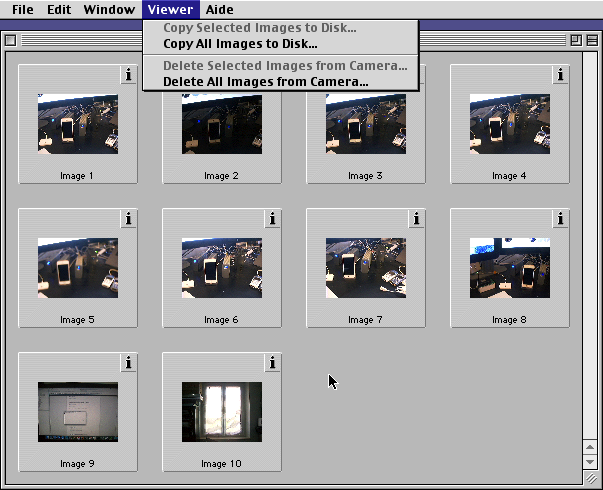Image resolution: width=603 pixels, height=490 pixels.
Task: Open the Window menu
Action: 109,9
